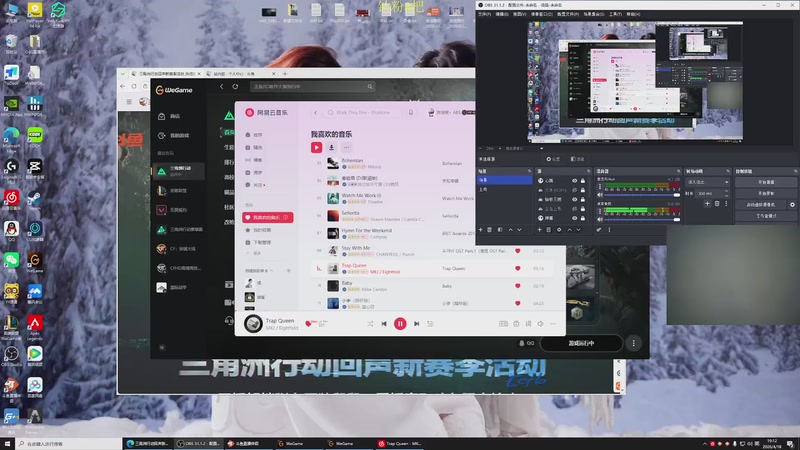The width and height of the screenshot is (800, 450).
Task: Unlike Stay With Me via its heart
Action: coord(517,251)
